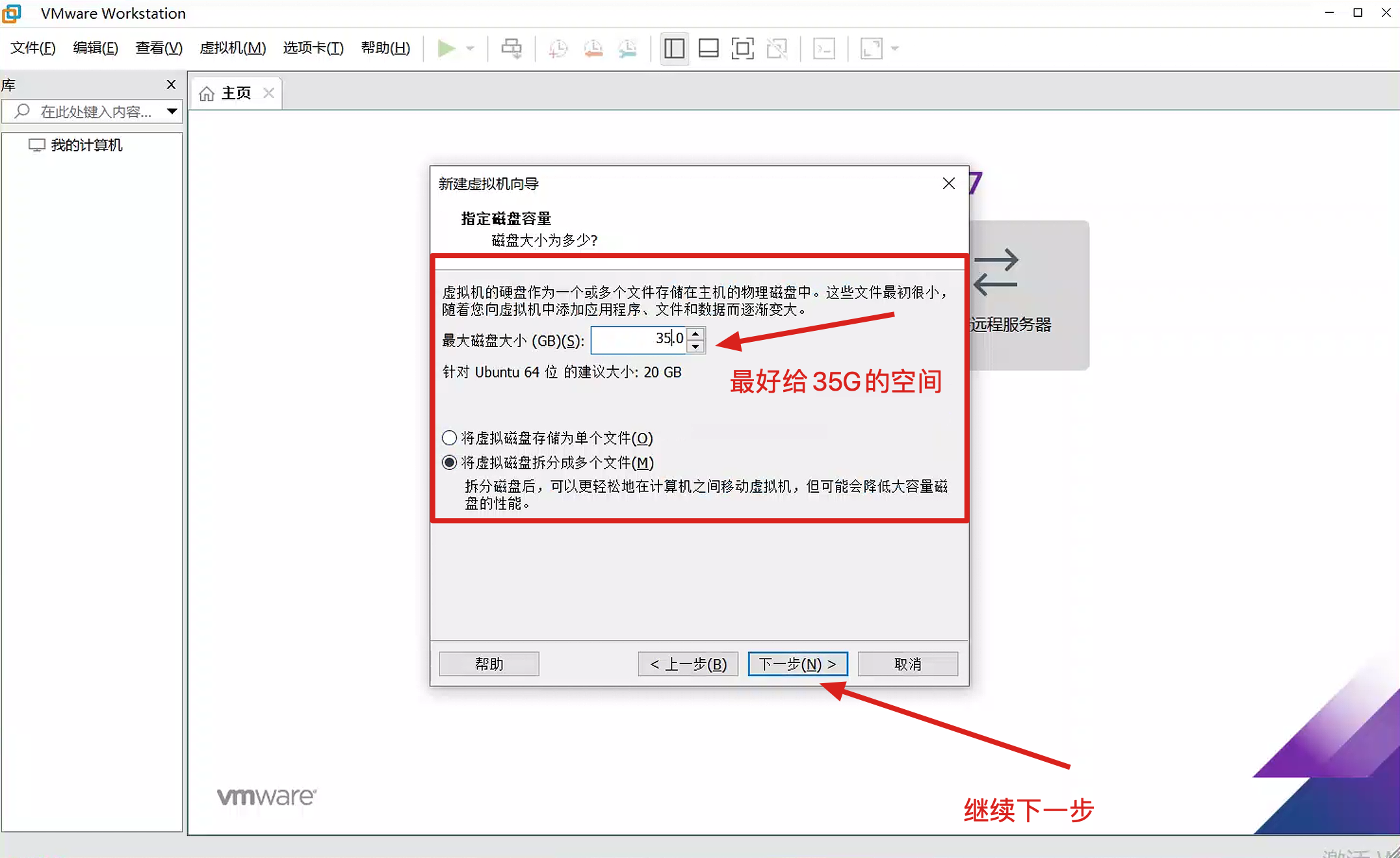Close the 库 library panel

tap(171, 84)
